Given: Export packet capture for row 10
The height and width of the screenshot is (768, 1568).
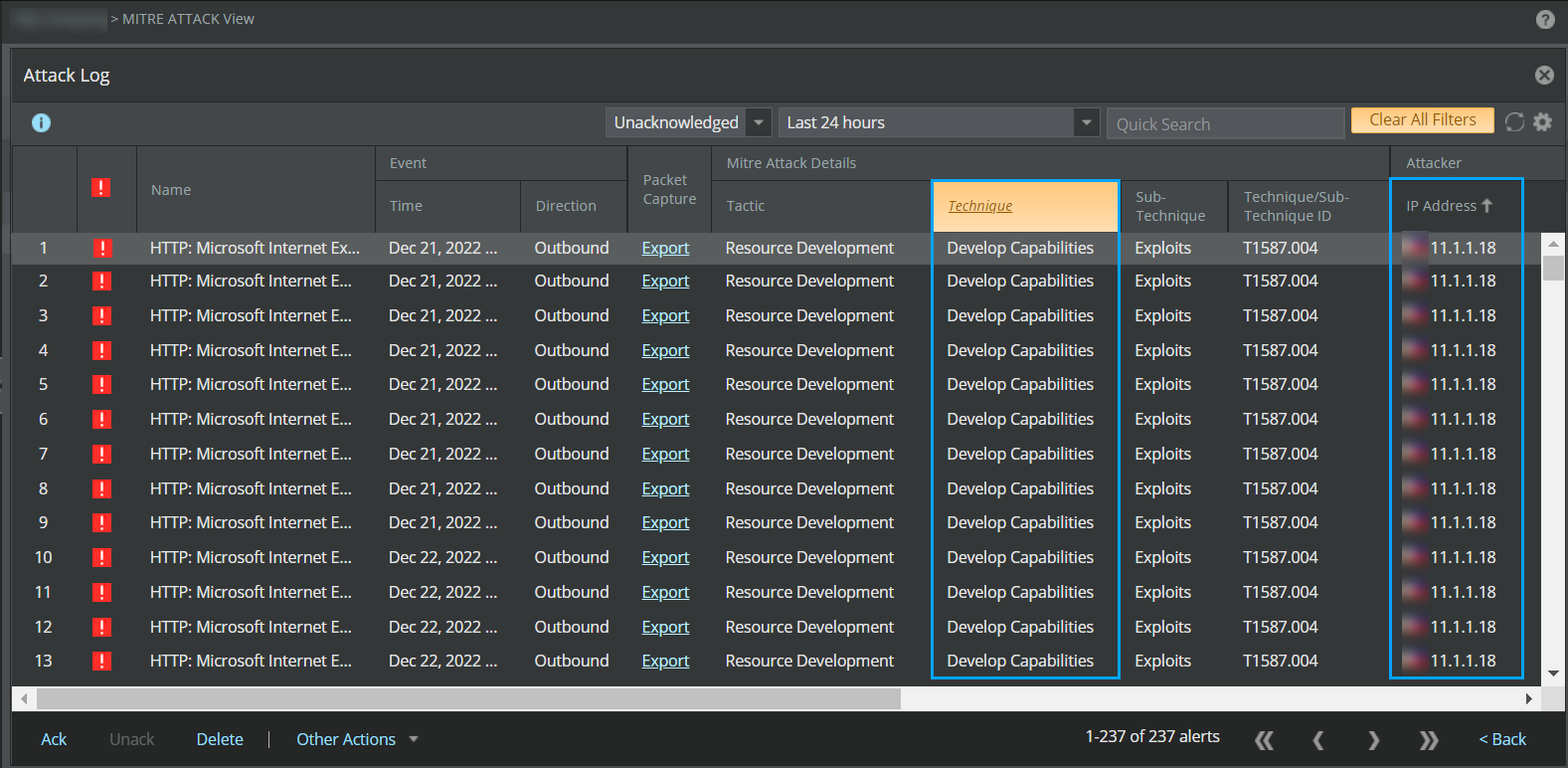Looking at the screenshot, I should (665, 557).
